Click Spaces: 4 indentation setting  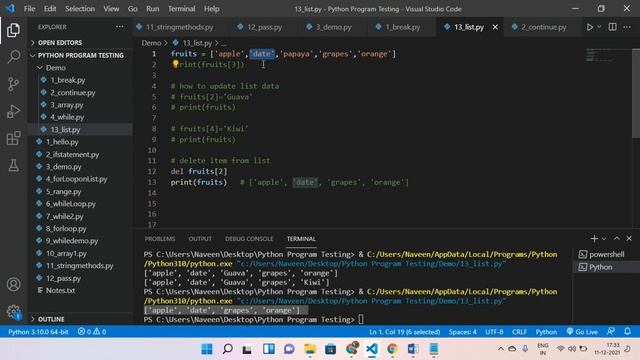tap(462, 332)
